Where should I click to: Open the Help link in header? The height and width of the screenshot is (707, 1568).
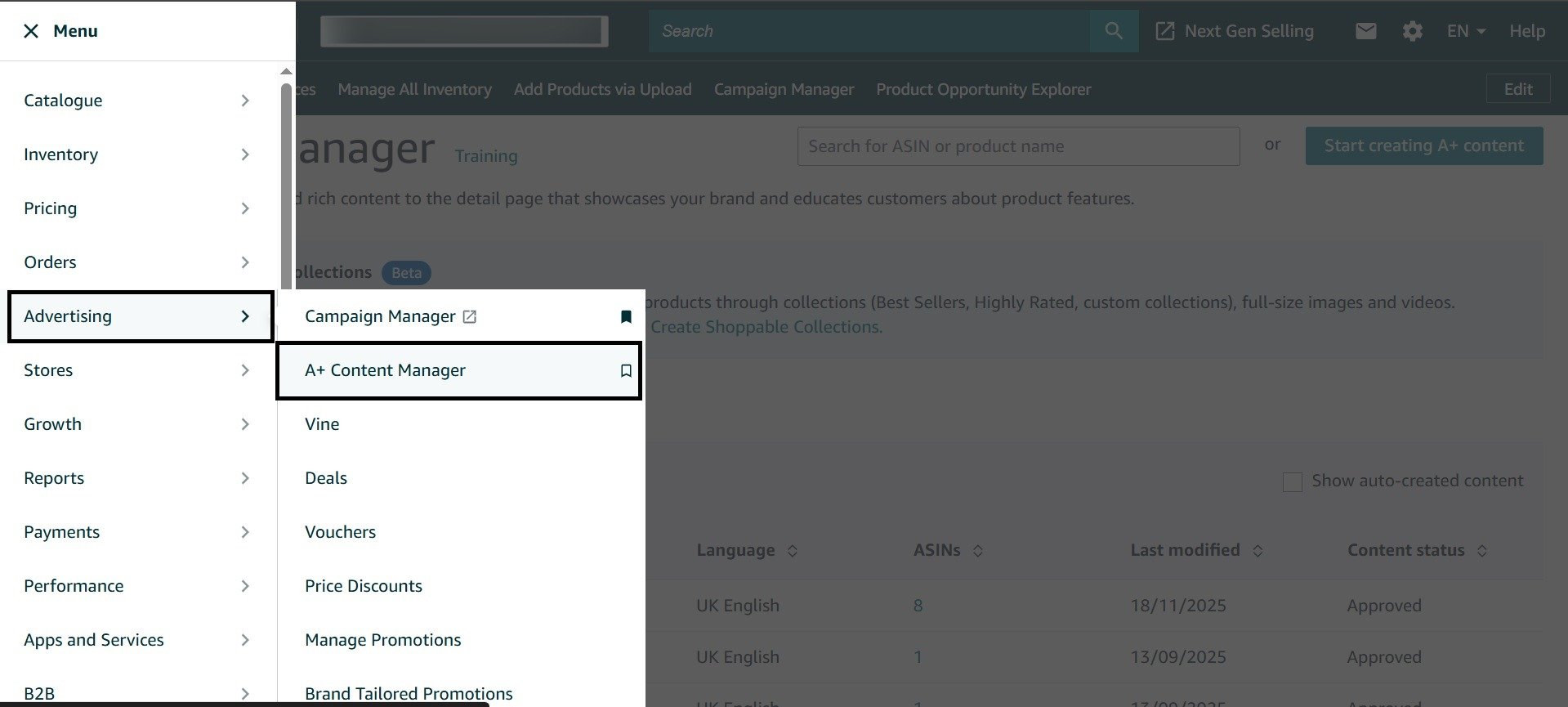pyautogui.click(x=1526, y=31)
